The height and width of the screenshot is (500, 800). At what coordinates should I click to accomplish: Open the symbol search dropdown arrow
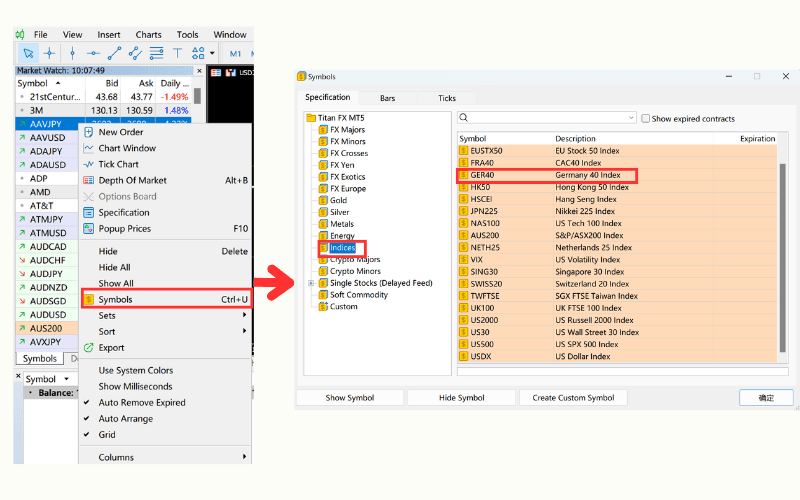click(x=630, y=118)
